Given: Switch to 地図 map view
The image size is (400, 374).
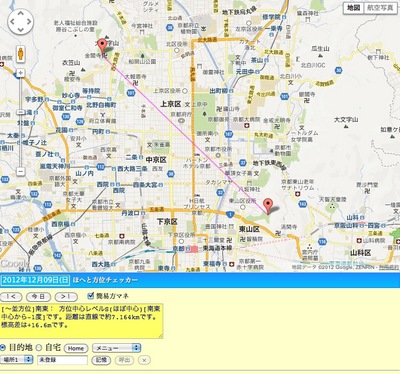Looking at the screenshot, I should point(354,8).
